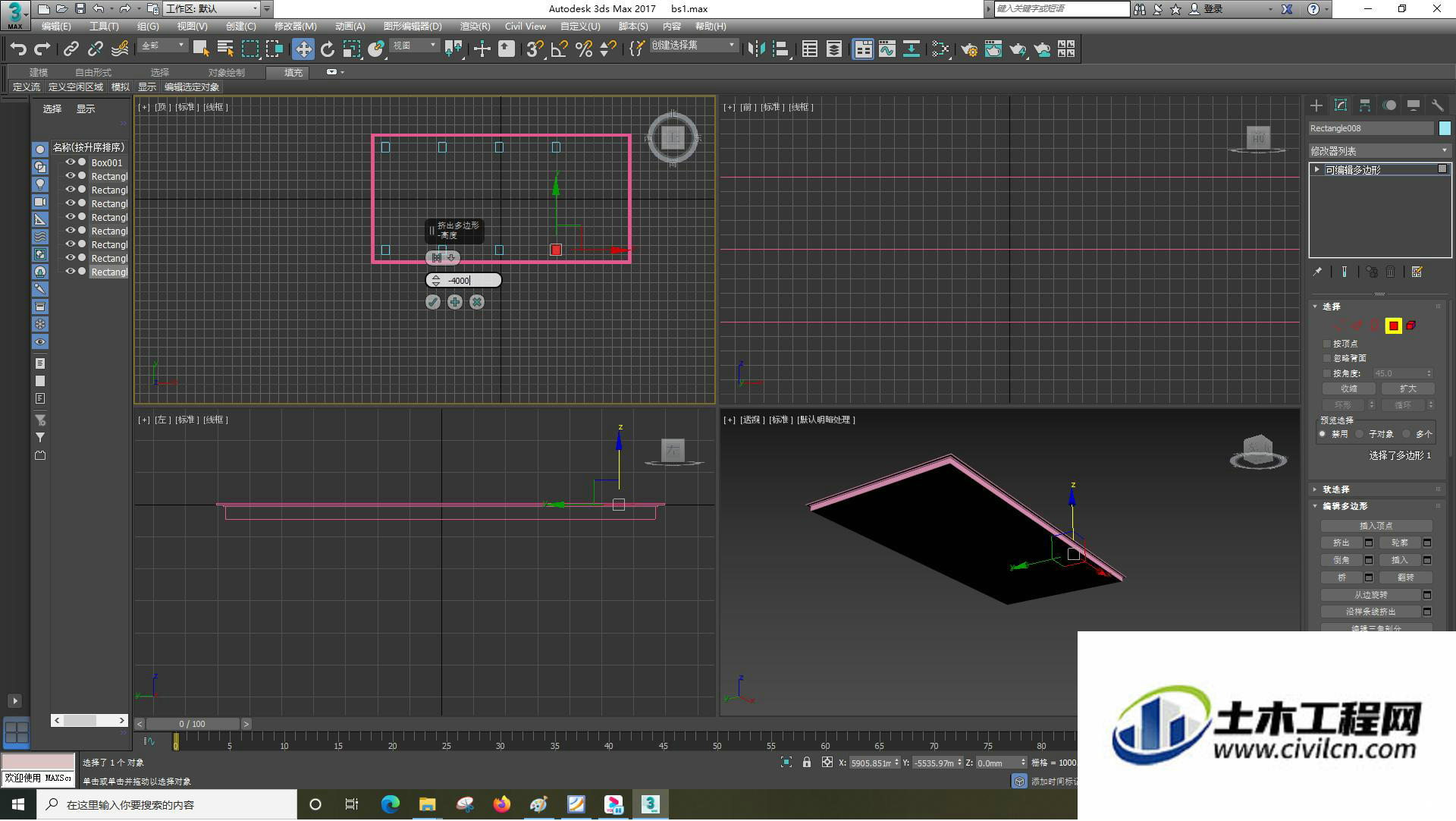This screenshot has width=1456, height=821.
Task: Select the 子对象 preview radio button
Action: (x=1360, y=434)
